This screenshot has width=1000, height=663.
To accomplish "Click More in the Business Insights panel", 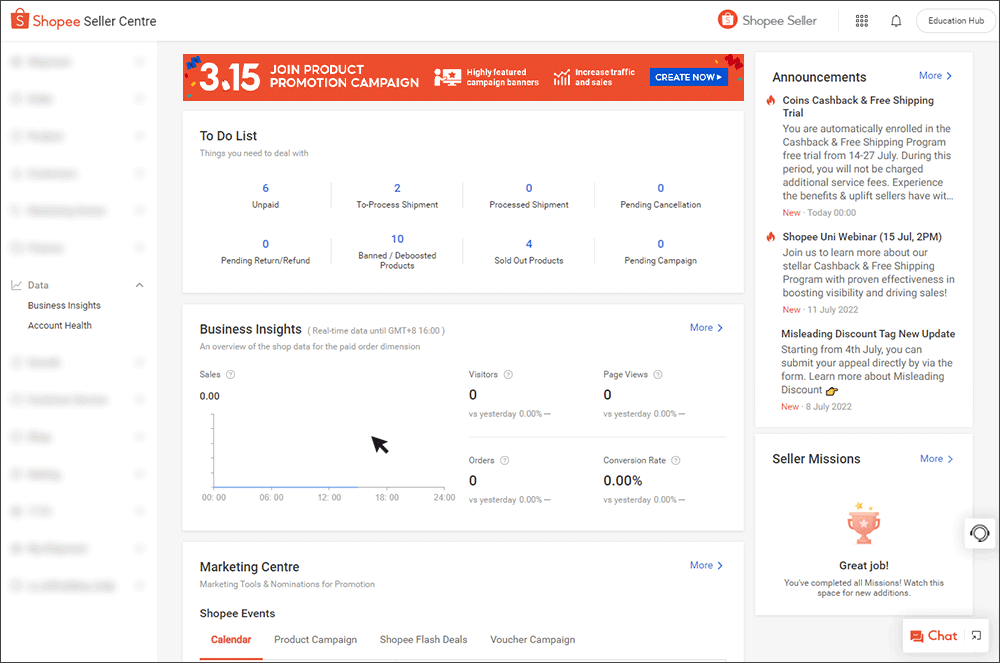I will click(707, 328).
